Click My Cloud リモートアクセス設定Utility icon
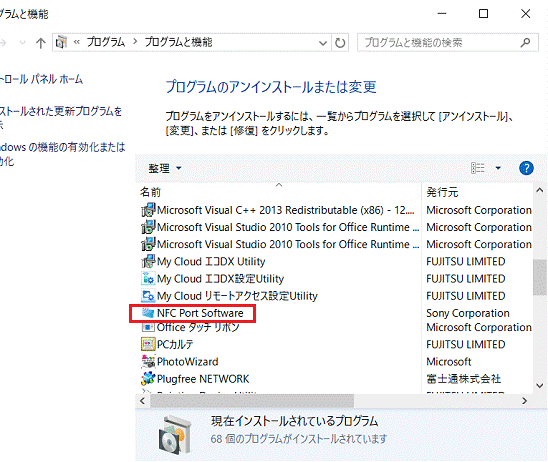This screenshot has width=548, height=462. coord(148,296)
